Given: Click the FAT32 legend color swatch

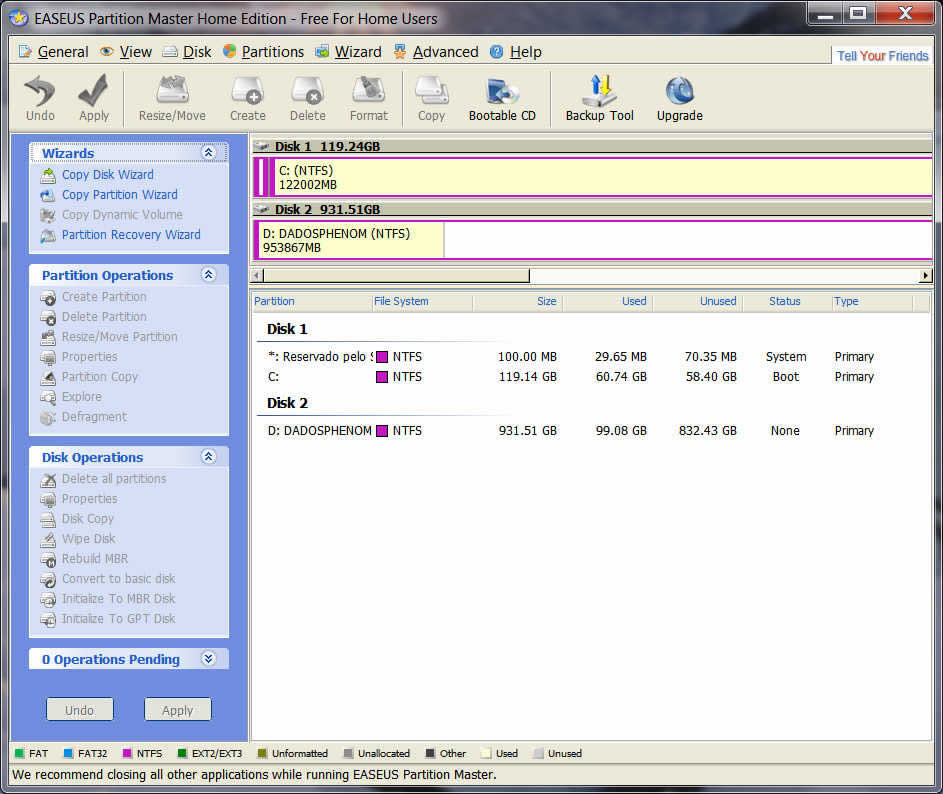Looking at the screenshot, I should coord(68,753).
